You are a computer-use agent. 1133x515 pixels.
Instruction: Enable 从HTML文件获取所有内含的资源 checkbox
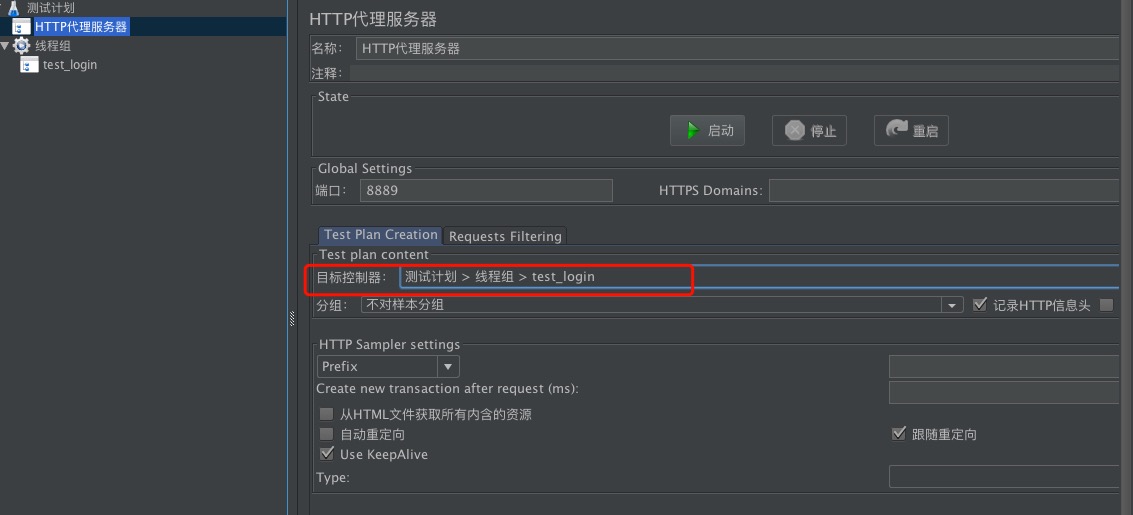pos(327,415)
